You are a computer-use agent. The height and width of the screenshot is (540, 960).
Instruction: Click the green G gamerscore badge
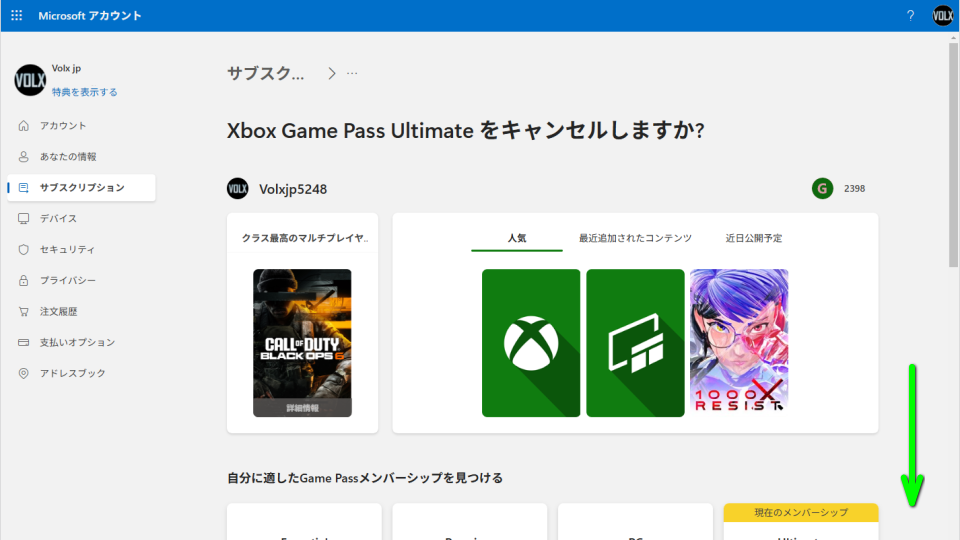coord(822,188)
